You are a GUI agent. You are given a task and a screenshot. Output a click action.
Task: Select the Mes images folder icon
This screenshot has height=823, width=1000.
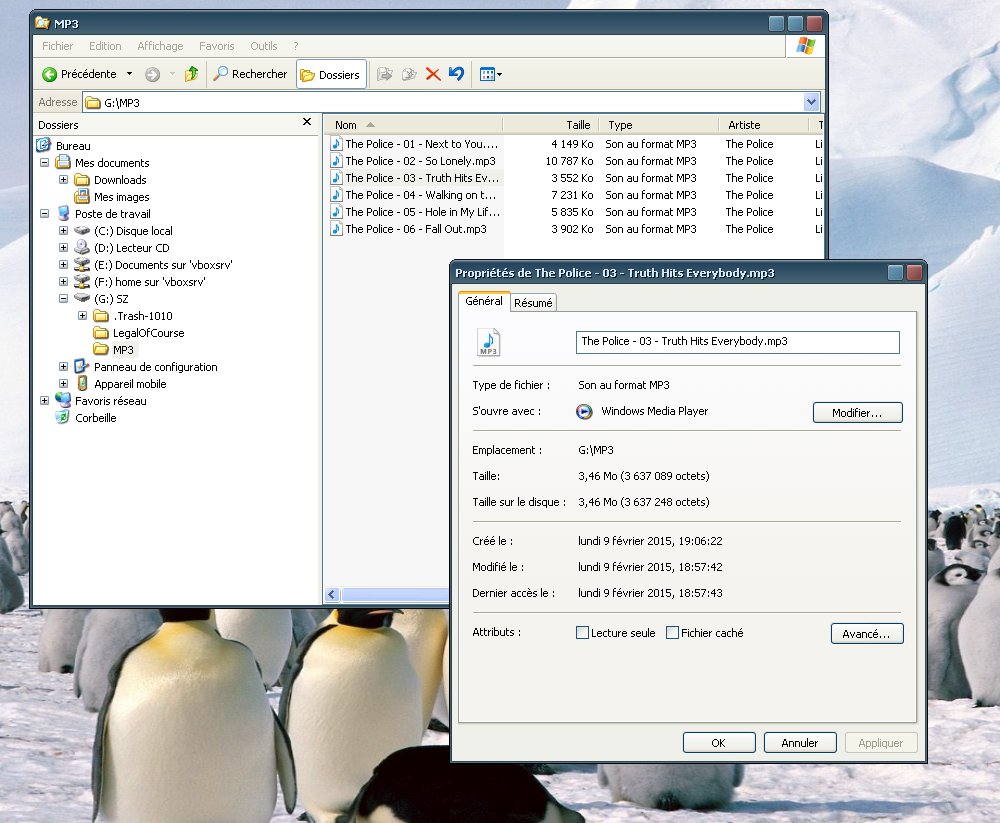pos(82,196)
